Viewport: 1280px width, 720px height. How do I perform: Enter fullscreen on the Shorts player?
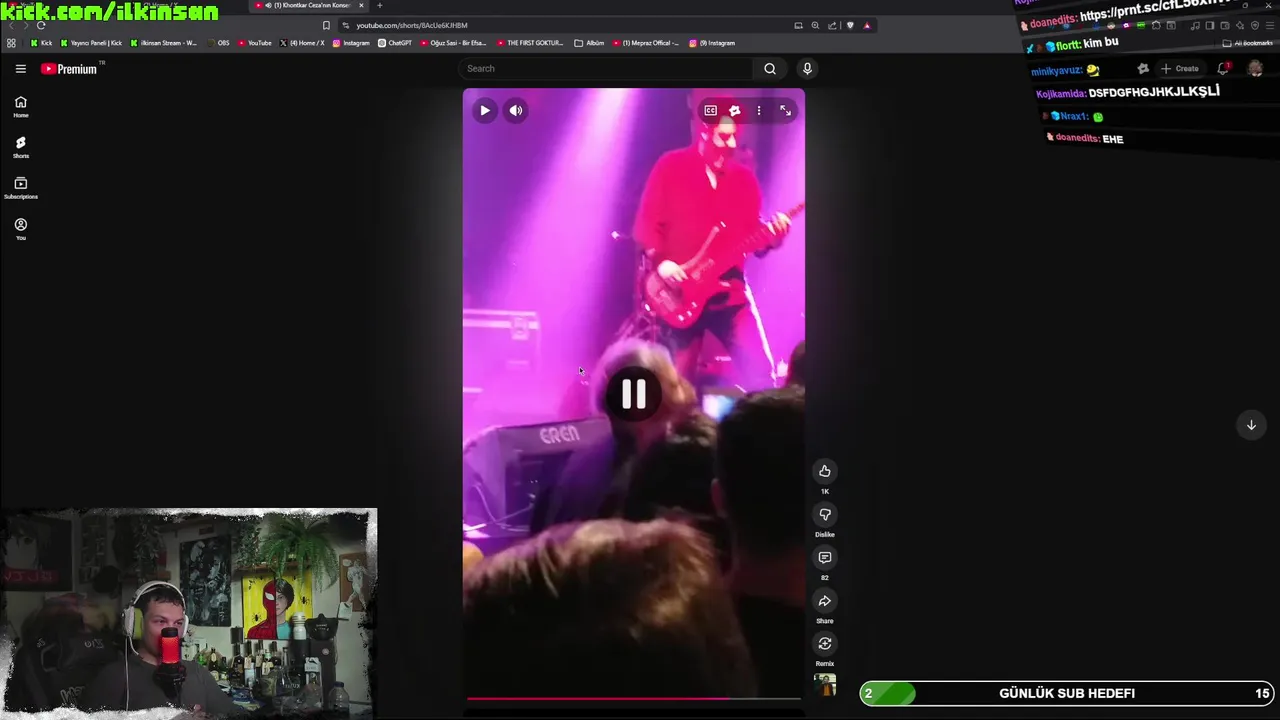[785, 110]
